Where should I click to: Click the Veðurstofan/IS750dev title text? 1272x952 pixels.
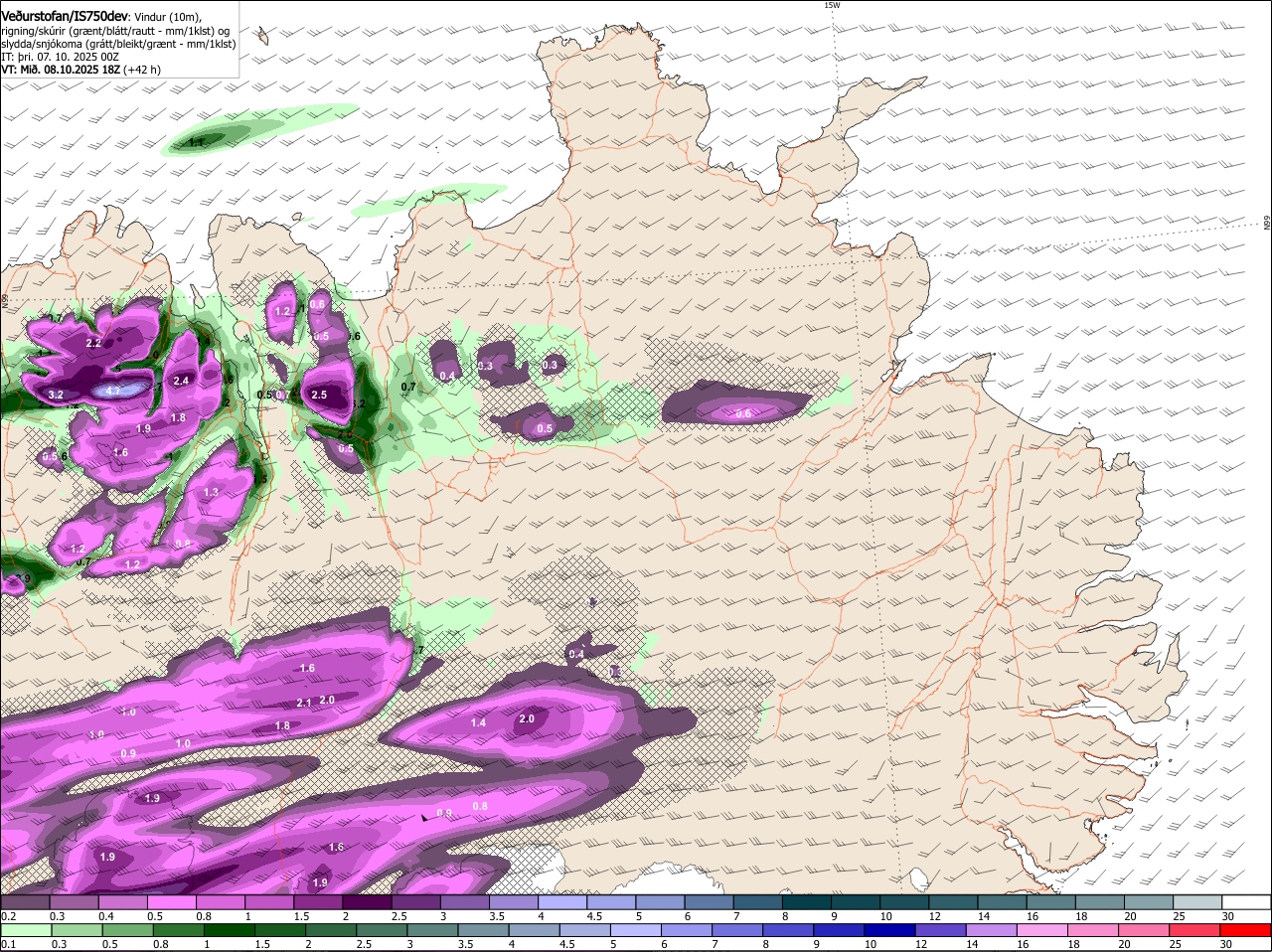pyautogui.click(x=65, y=16)
